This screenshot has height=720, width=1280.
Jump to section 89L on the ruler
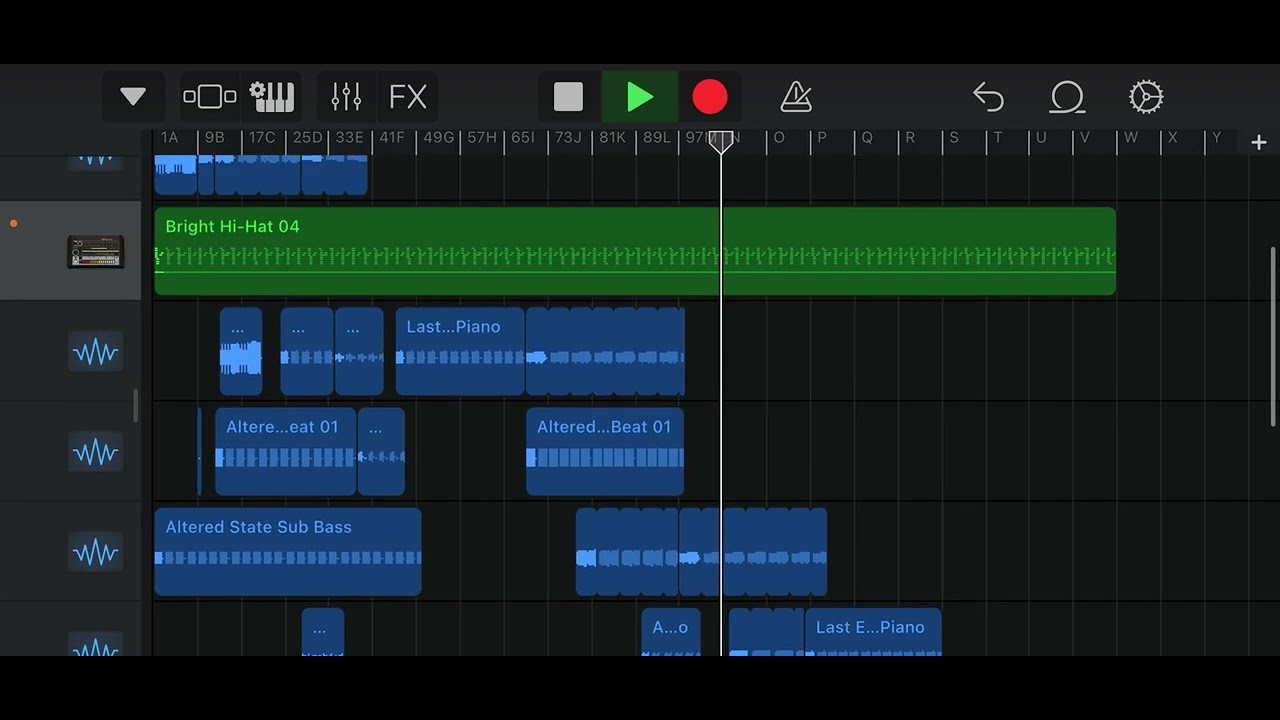coord(658,138)
